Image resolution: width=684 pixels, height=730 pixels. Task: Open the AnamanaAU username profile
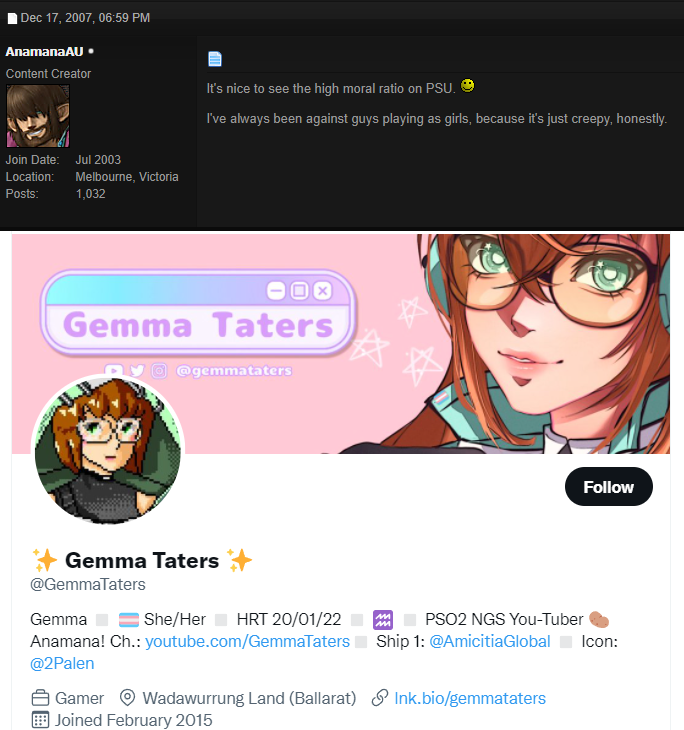(x=45, y=51)
